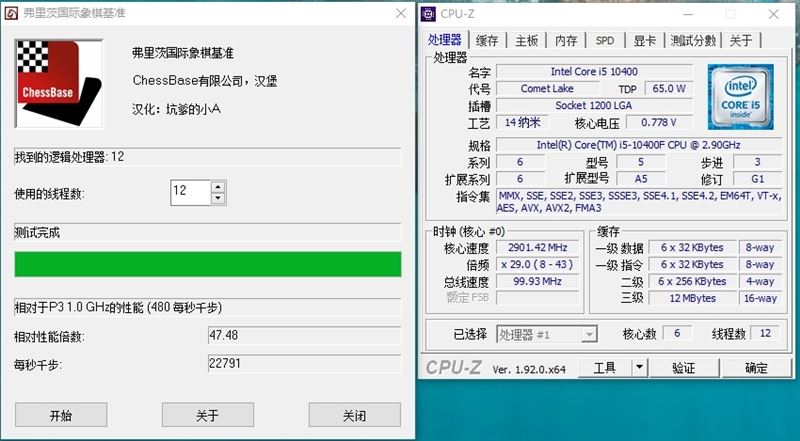Click the CPU-Z Ver. 1.92.0.x64 version text

click(529, 369)
